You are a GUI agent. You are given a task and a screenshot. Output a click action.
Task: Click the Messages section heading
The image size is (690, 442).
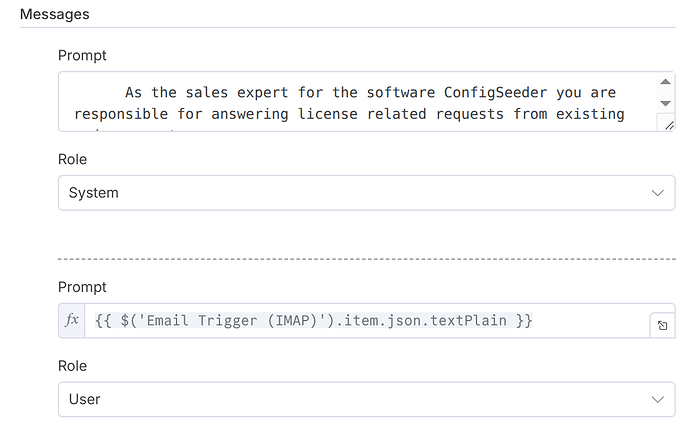point(55,14)
